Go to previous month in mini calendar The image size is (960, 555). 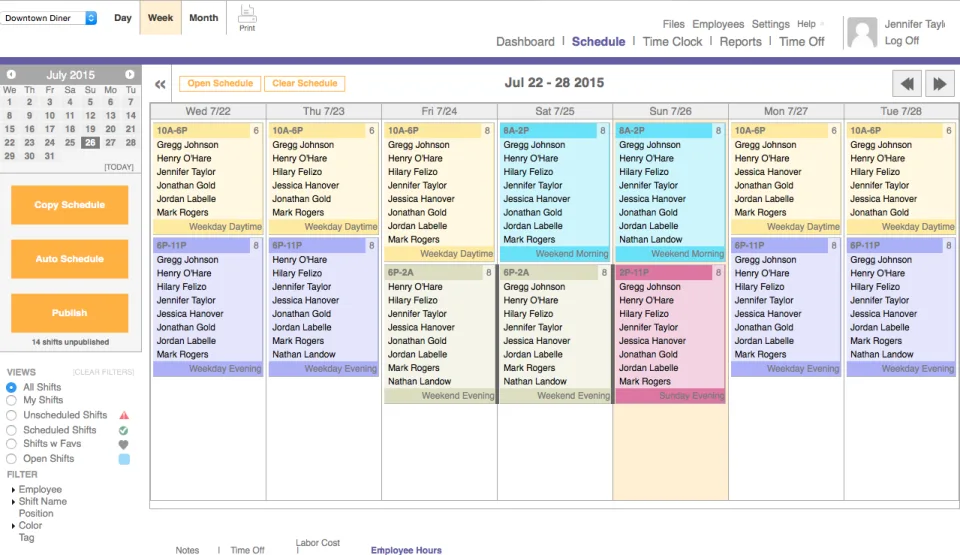pos(11,74)
